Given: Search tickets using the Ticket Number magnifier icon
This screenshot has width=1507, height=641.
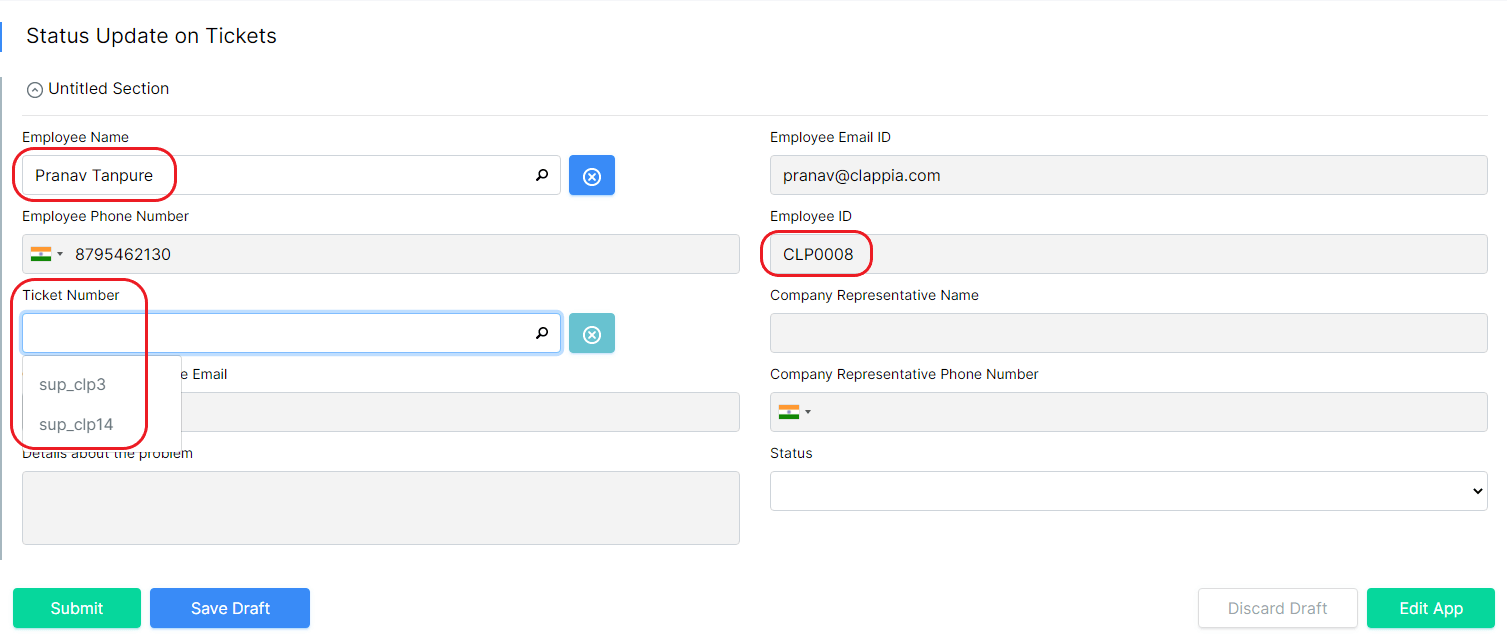Looking at the screenshot, I should point(541,333).
